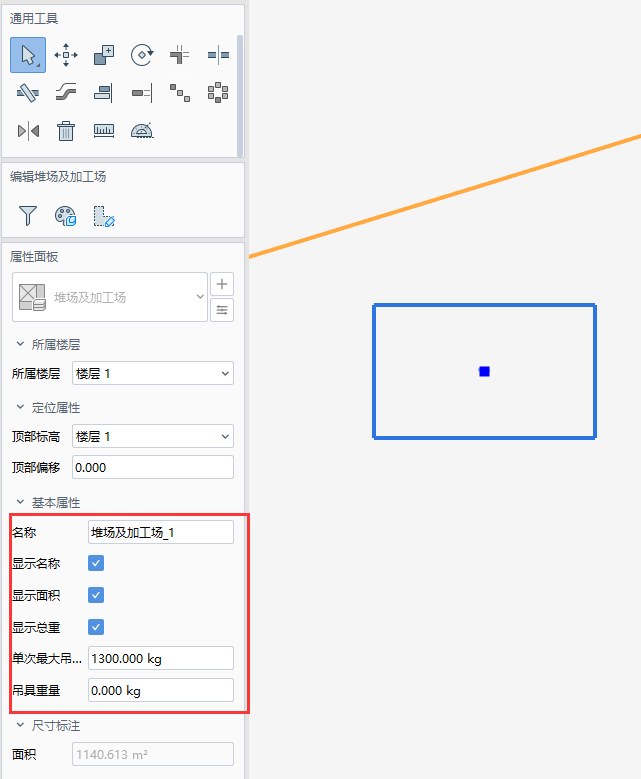This screenshot has height=779, width=641.
Task: Open the type settings sliders button
Action: [222, 310]
